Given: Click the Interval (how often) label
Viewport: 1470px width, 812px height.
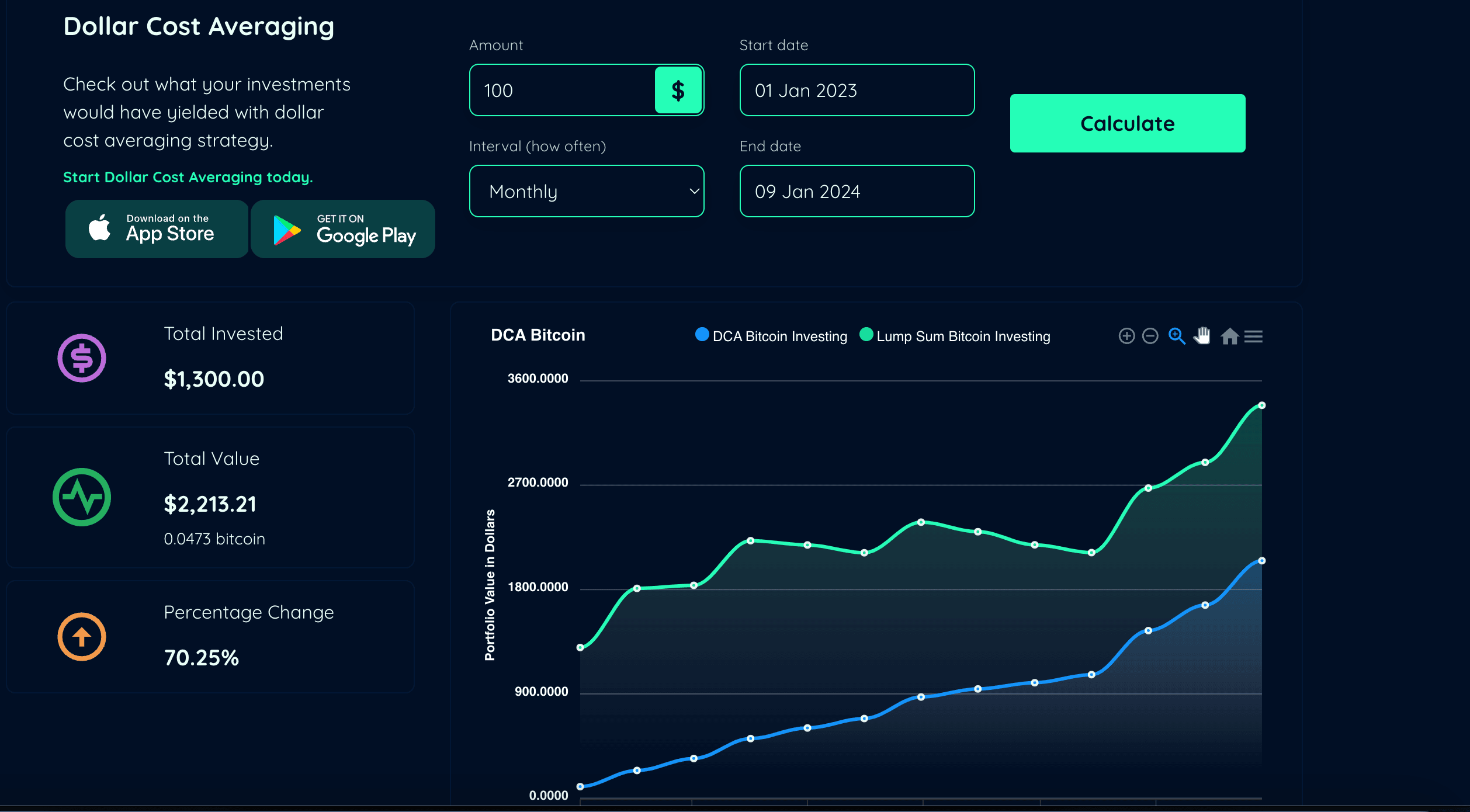Looking at the screenshot, I should 538,146.
